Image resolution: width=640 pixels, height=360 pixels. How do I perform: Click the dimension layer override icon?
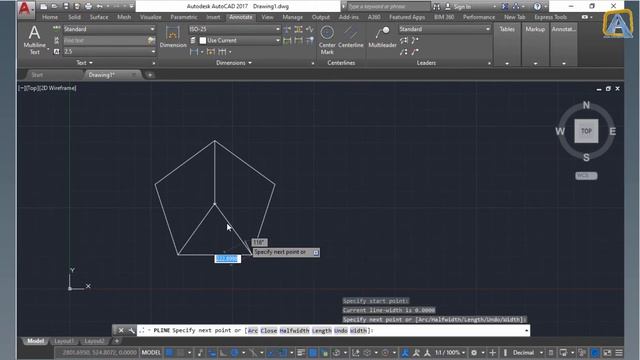click(193, 40)
